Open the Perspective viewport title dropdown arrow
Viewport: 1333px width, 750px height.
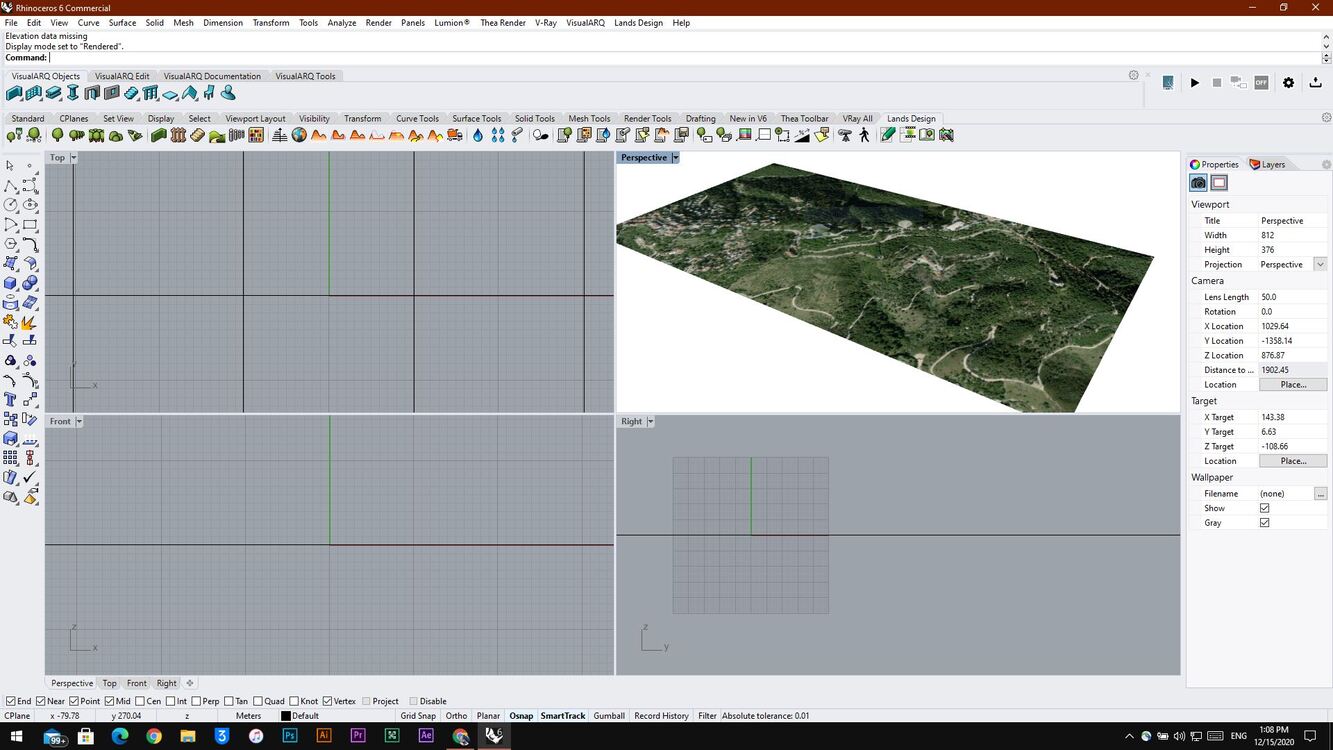pos(676,158)
